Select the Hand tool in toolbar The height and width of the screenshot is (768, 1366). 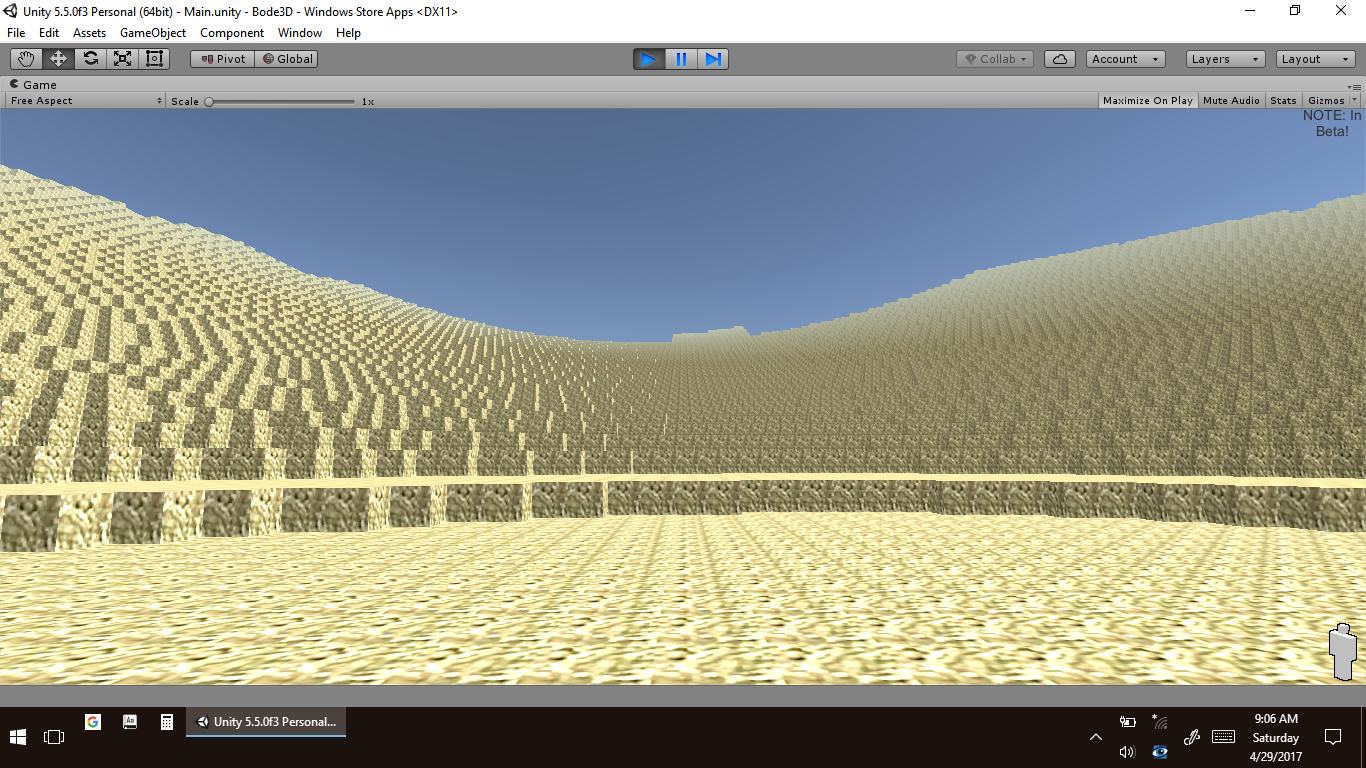pos(26,59)
